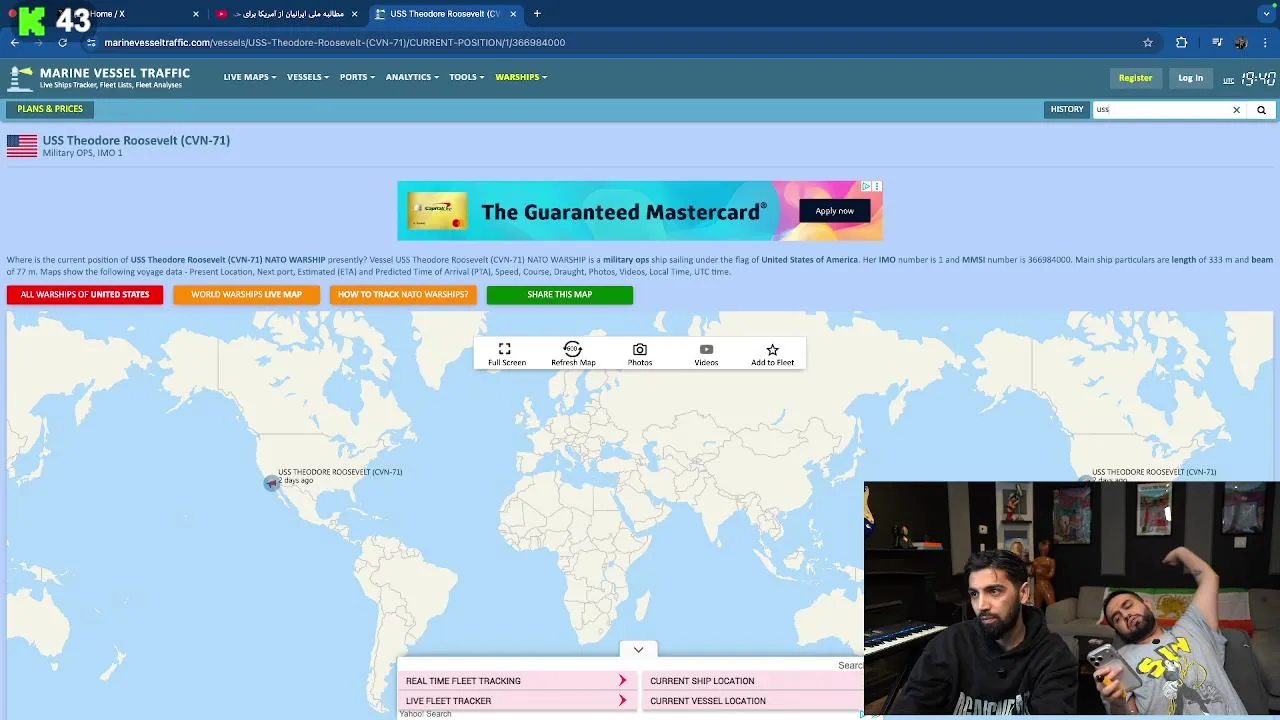Expand the Vessels dropdown menu
This screenshot has height=720, width=1280.
point(308,77)
